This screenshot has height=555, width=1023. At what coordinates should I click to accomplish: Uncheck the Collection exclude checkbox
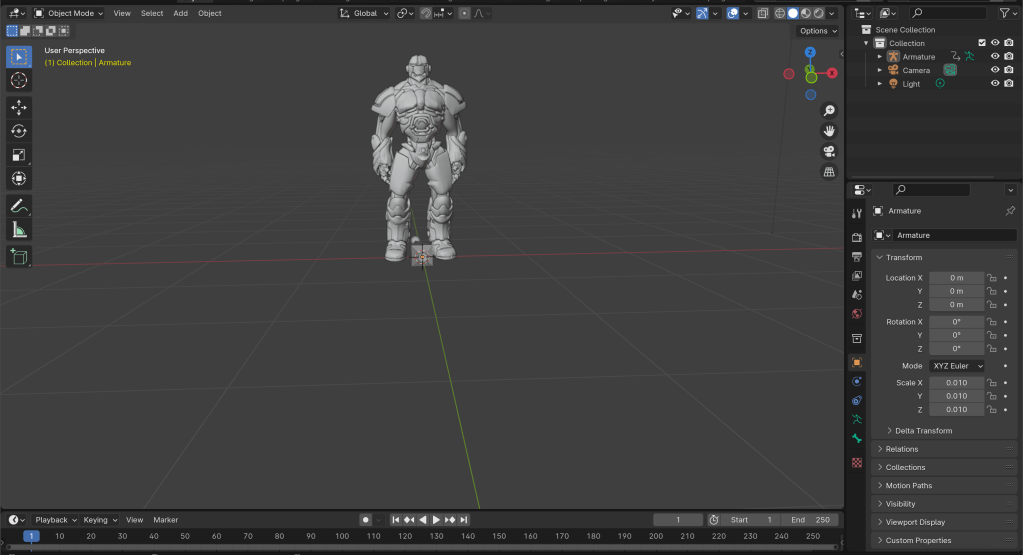982,43
